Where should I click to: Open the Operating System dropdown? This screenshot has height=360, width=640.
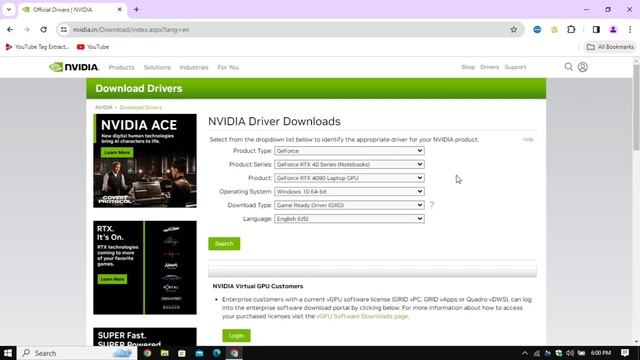click(x=349, y=191)
